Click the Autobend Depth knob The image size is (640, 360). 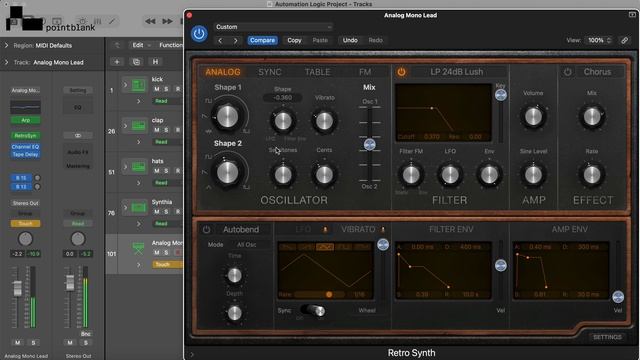point(234,313)
